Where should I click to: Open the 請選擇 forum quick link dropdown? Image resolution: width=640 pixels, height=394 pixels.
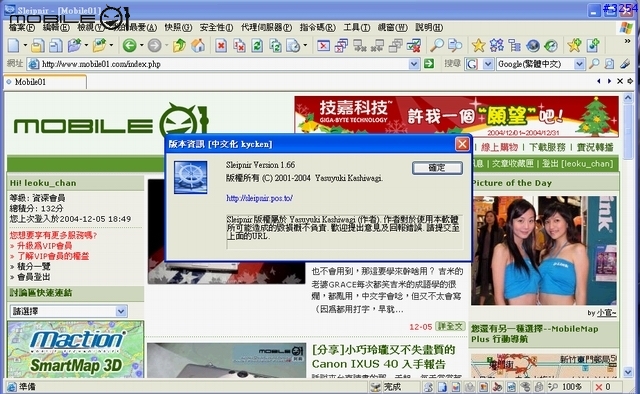click(120, 311)
